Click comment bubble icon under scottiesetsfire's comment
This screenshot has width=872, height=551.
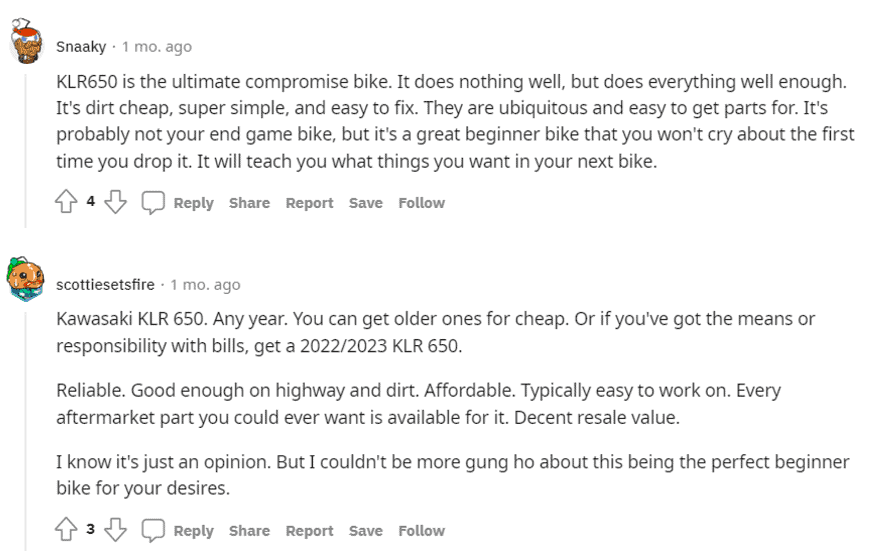[x=153, y=530]
